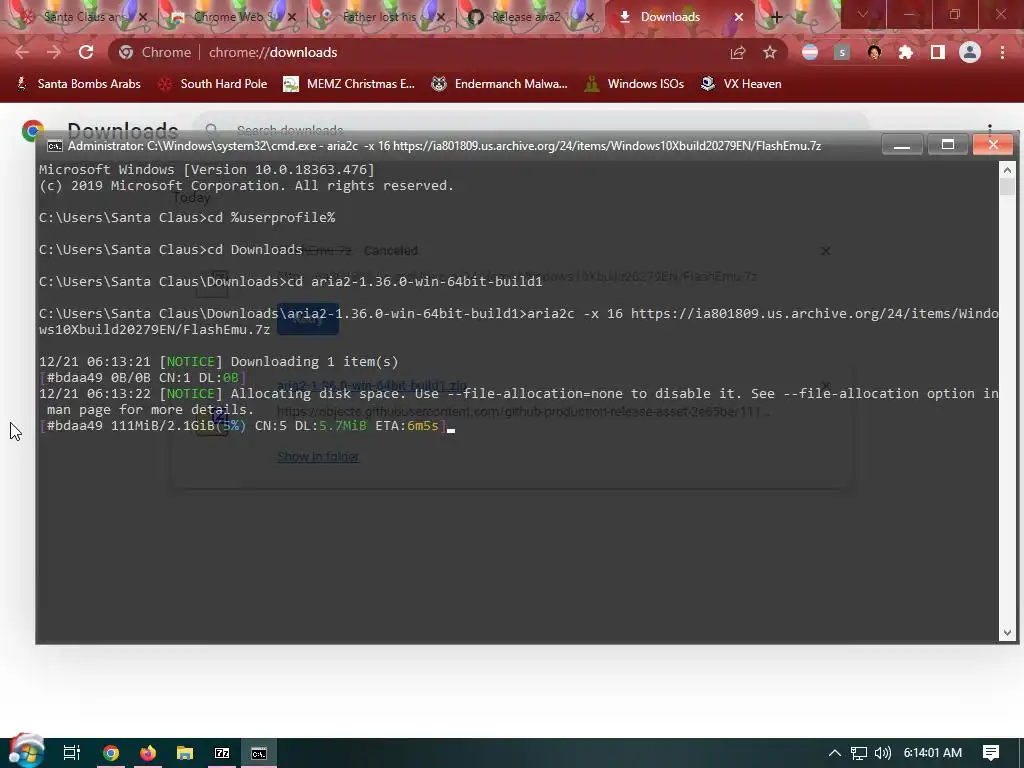Select the cmd taskbar icon

(259, 753)
